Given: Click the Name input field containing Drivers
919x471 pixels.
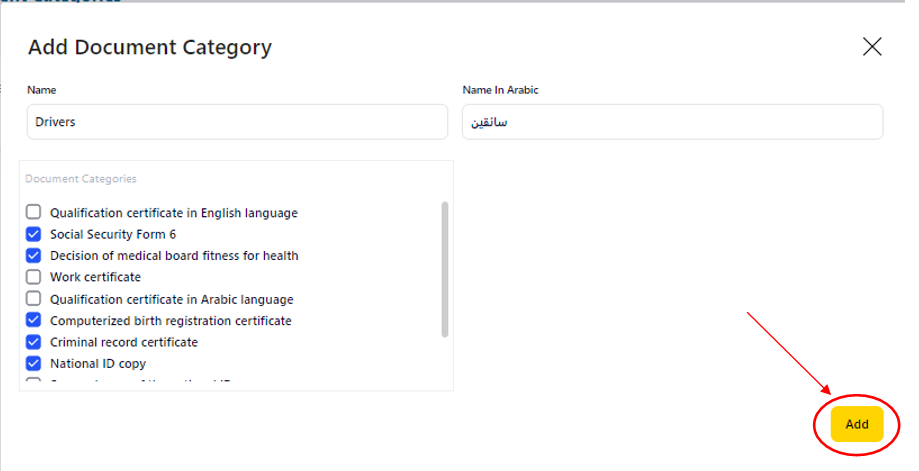Looking at the screenshot, I should (x=237, y=122).
